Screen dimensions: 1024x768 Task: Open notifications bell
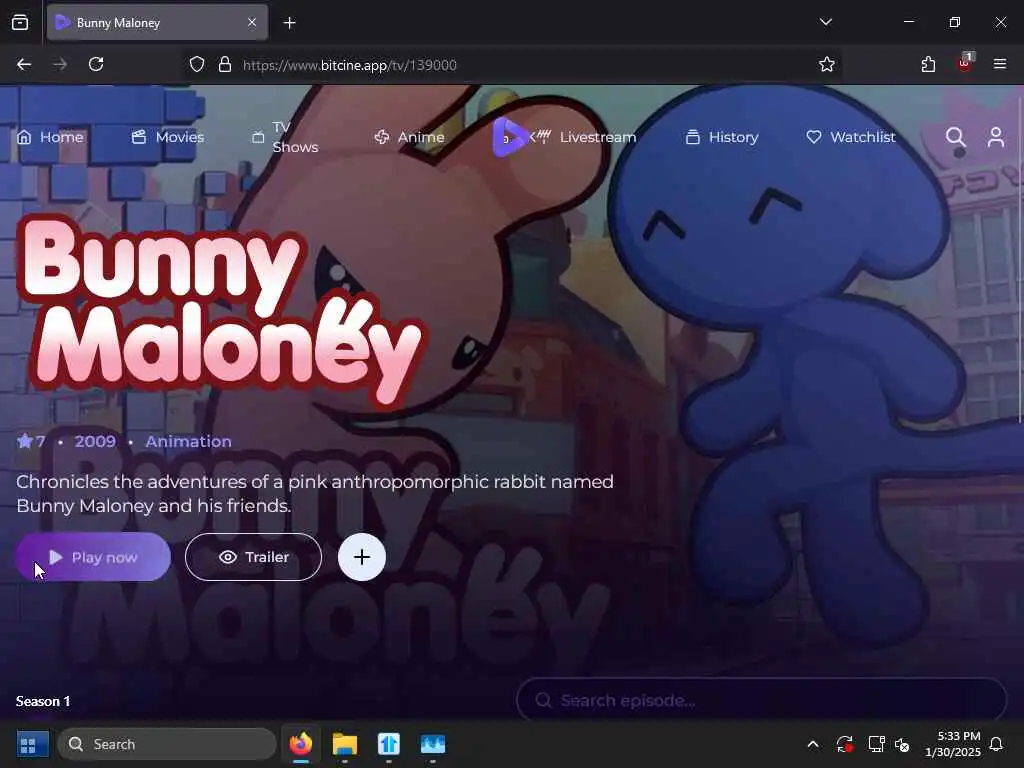tap(997, 744)
